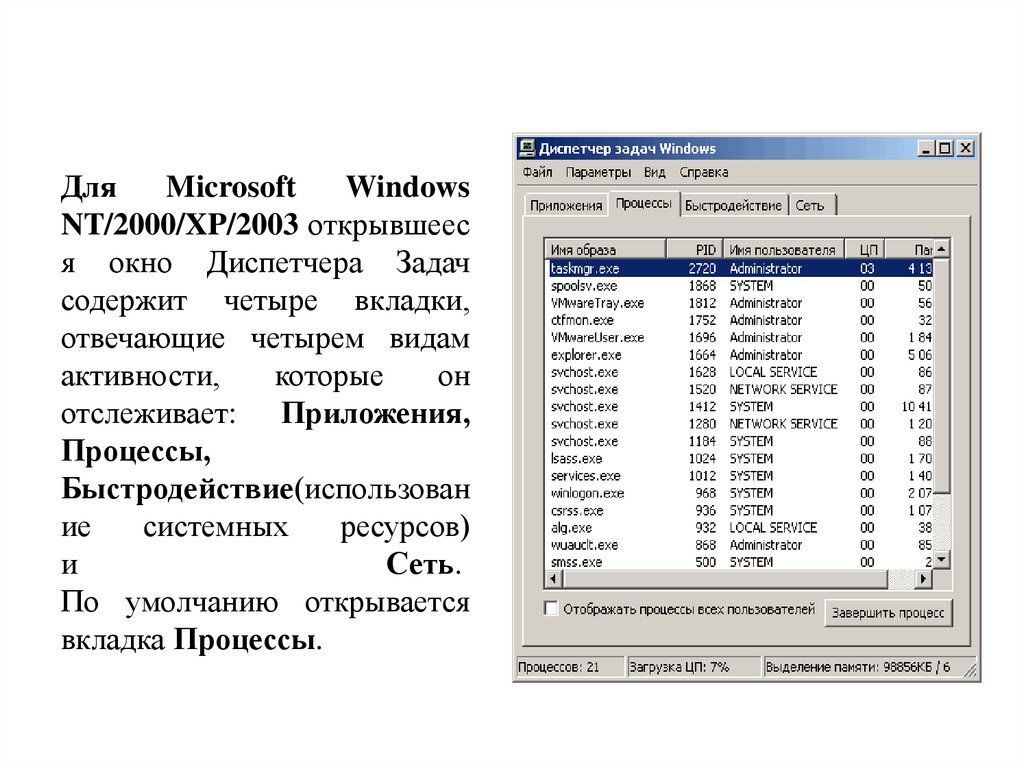
Task: Click the PID value 1664
Action: tap(702, 355)
